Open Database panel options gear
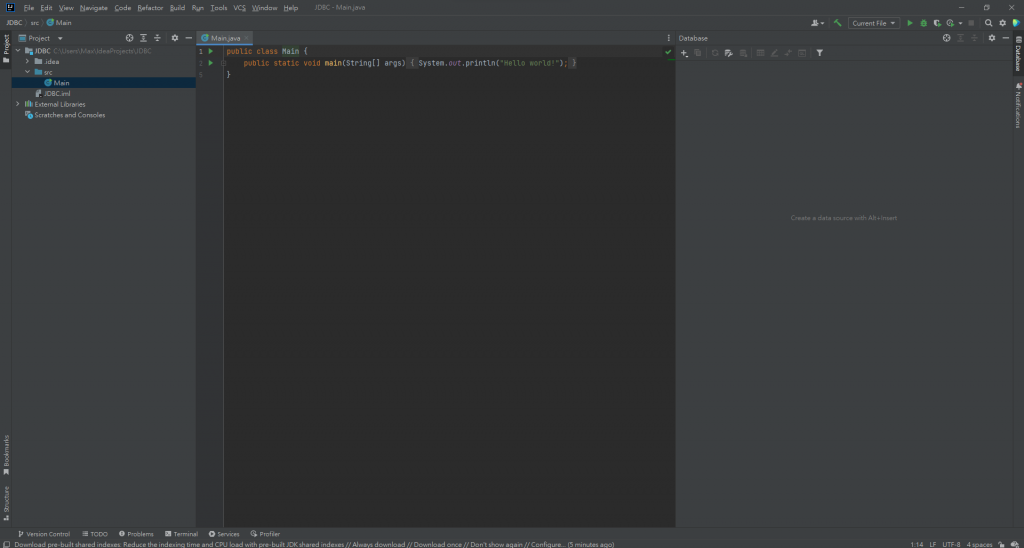 (x=991, y=38)
